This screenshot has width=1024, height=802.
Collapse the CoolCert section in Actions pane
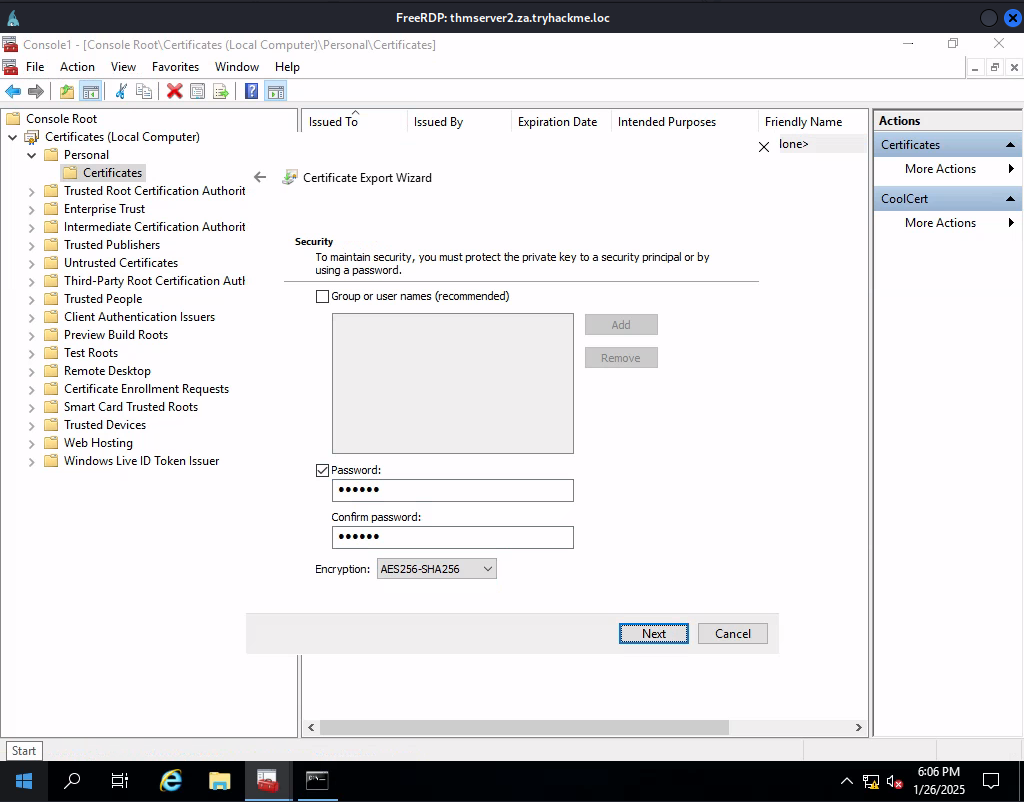(1010, 199)
